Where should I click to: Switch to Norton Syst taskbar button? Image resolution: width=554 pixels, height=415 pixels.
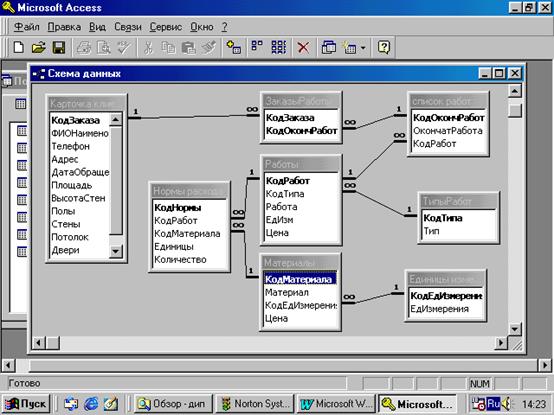tap(255, 404)
